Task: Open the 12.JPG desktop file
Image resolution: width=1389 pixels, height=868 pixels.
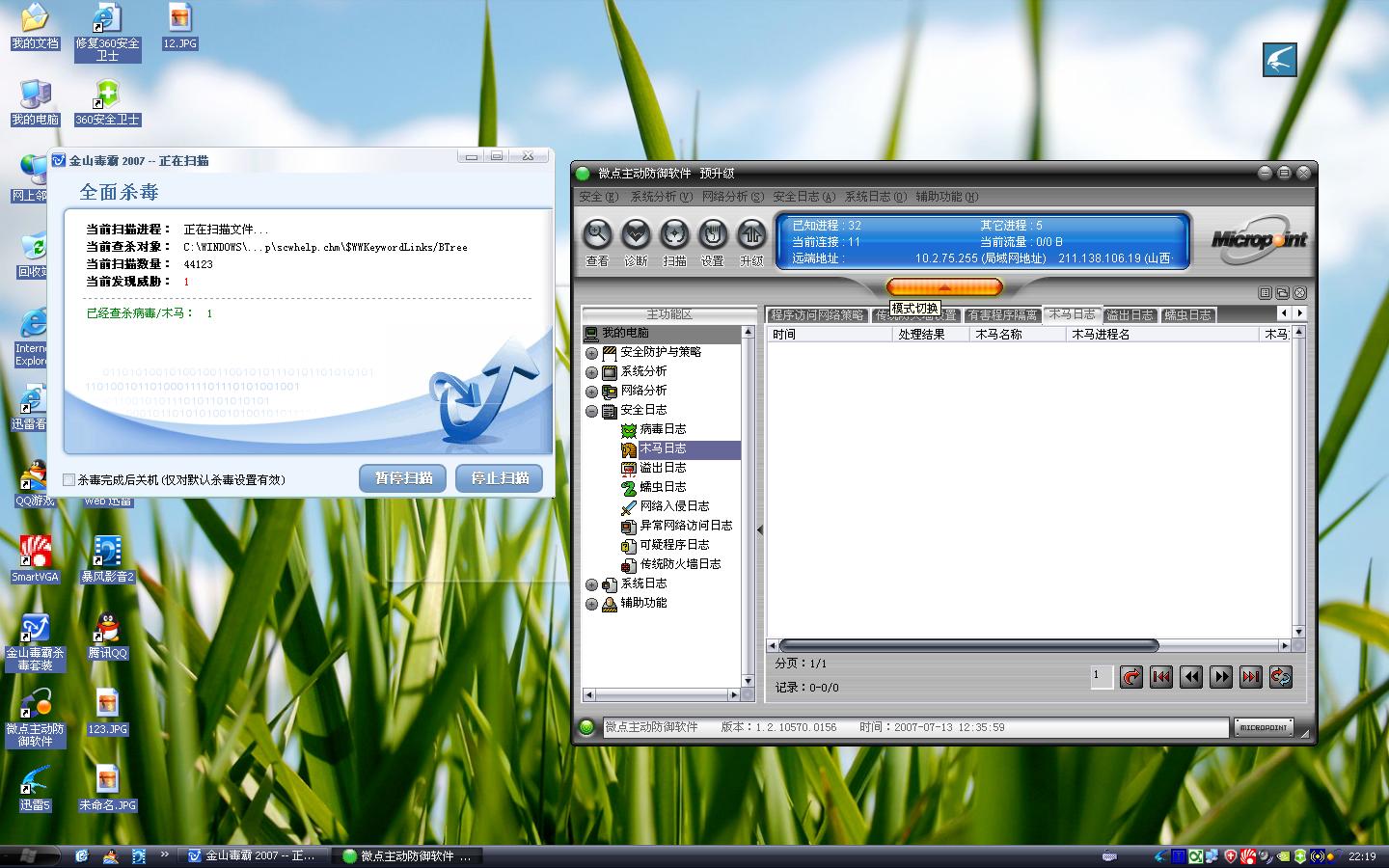Action: point(179,26)
